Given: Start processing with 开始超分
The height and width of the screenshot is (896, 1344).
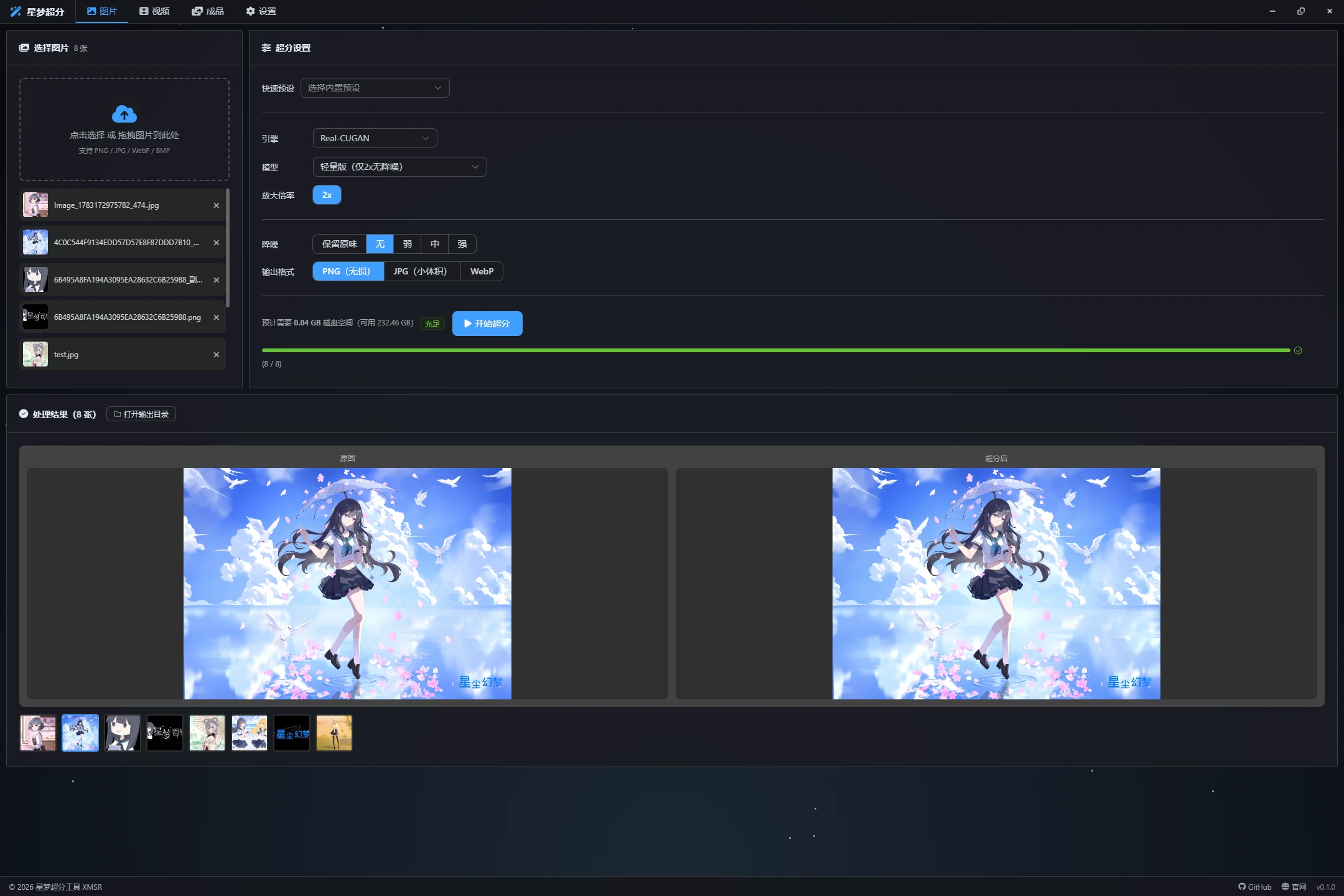Looking at the screenshot, I should pos(487,324).
